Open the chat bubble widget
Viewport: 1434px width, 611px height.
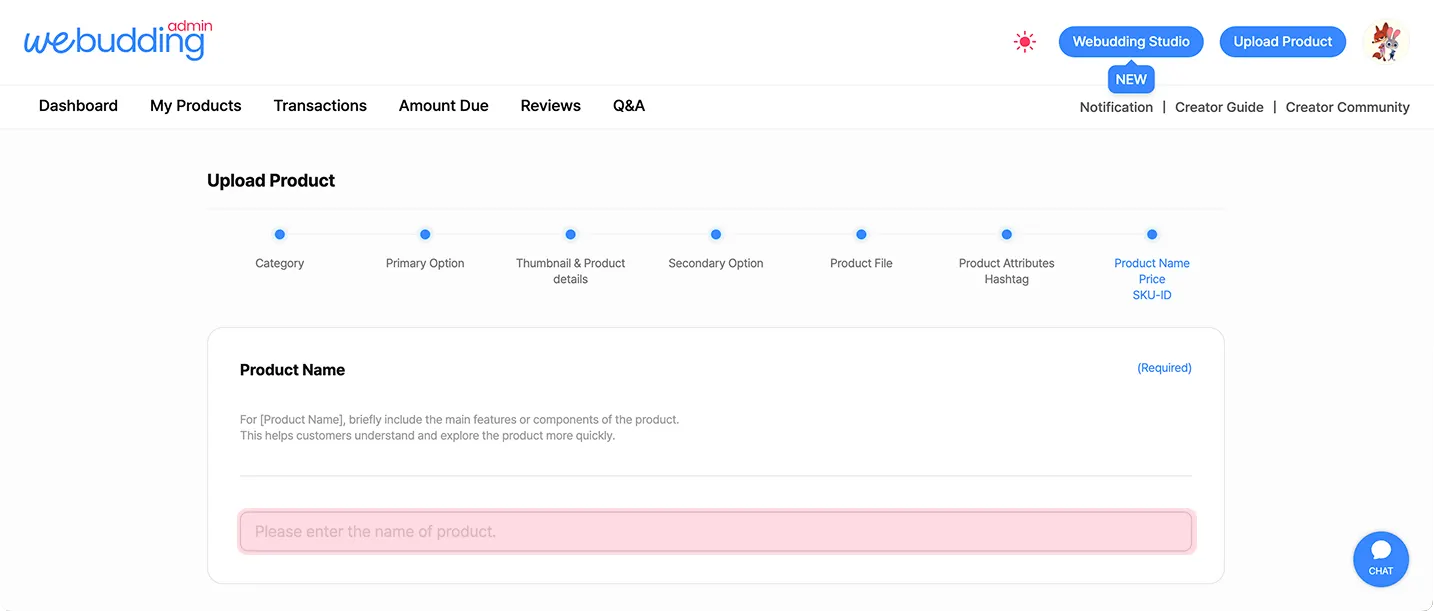(1380, 558)
